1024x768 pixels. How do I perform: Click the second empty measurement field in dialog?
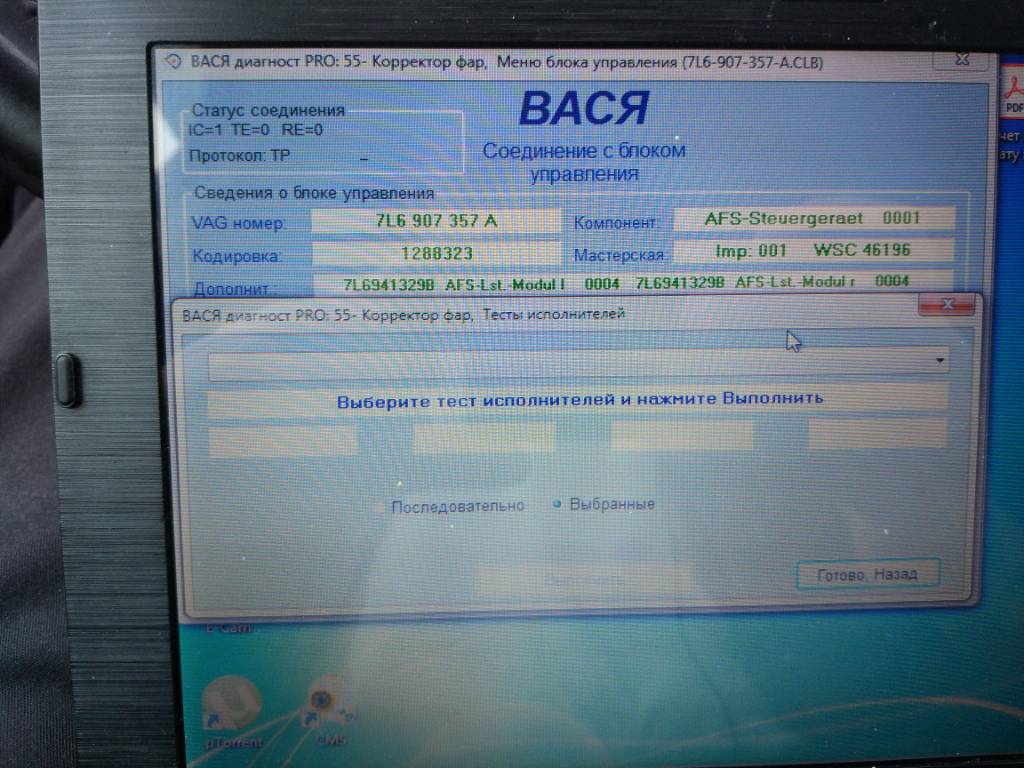click(484, 438)
